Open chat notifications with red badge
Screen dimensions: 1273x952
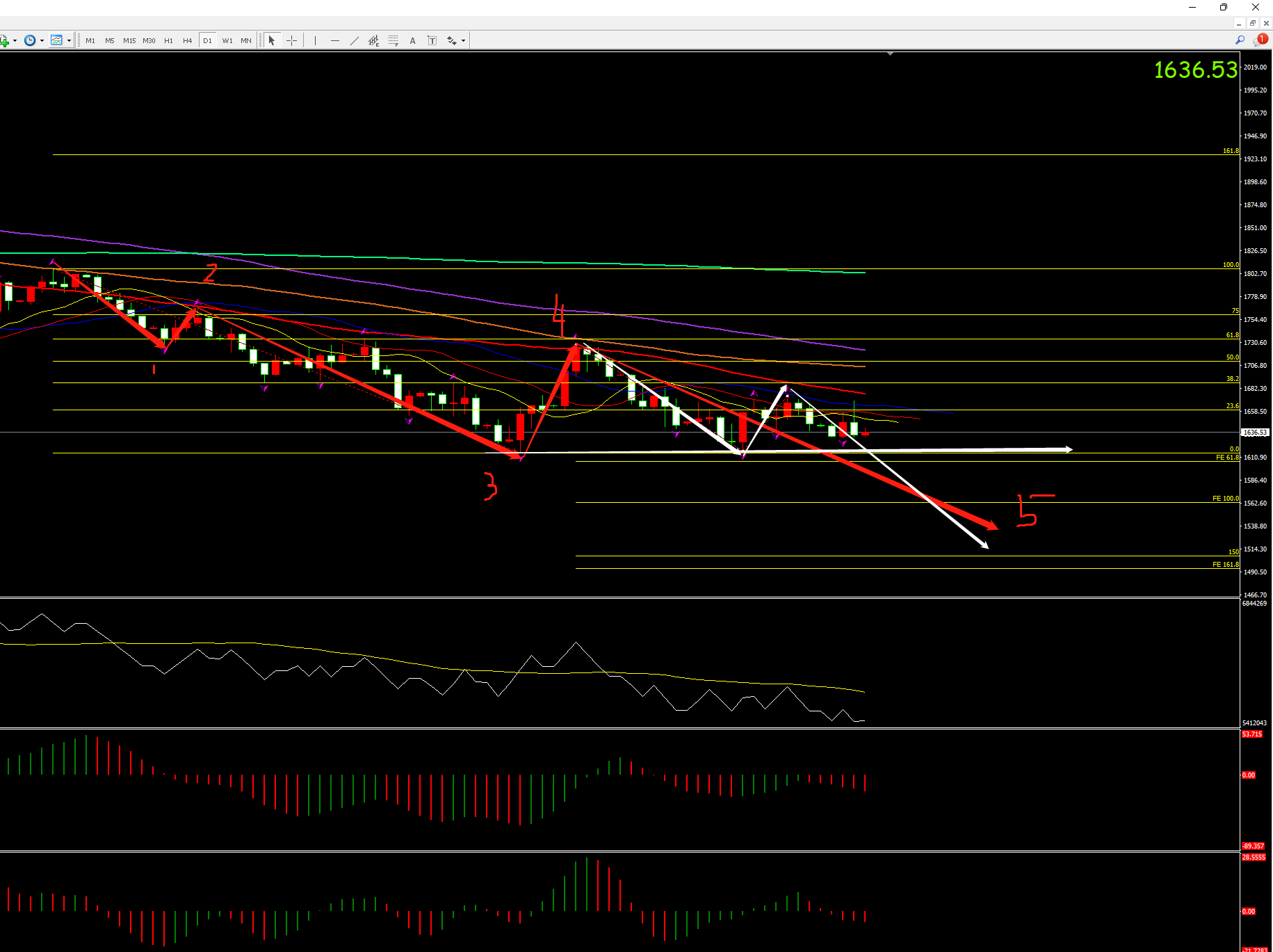point(1259,40)
